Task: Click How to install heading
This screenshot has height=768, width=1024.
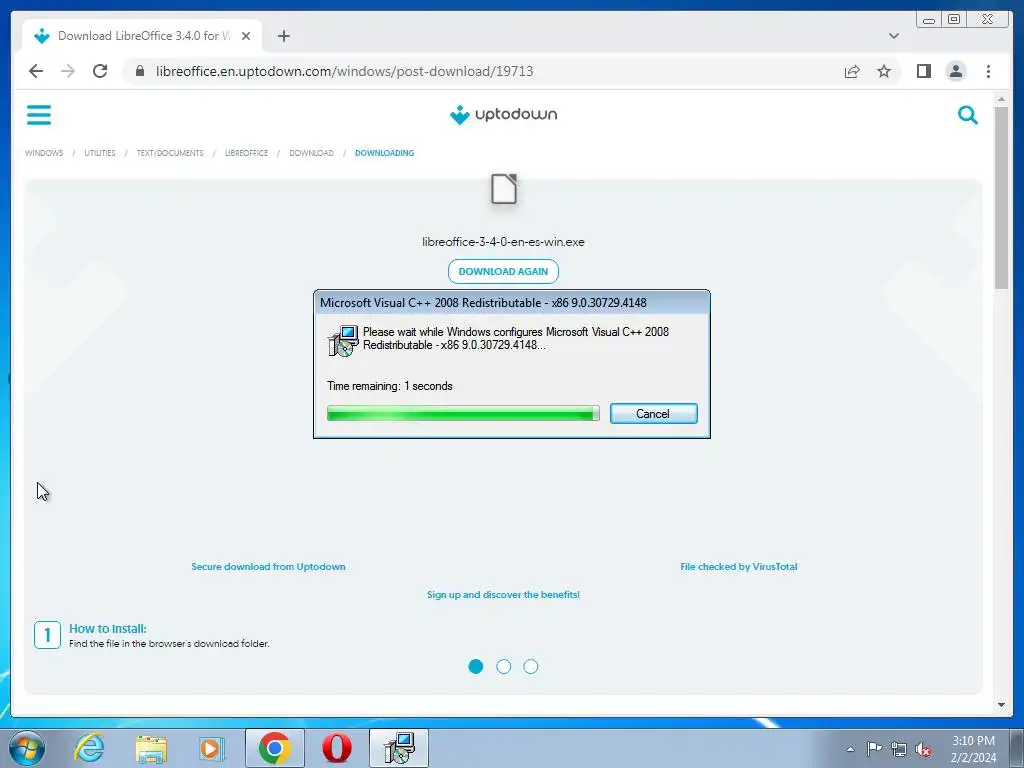Action: pyautogui.click(x=108, y=628)
